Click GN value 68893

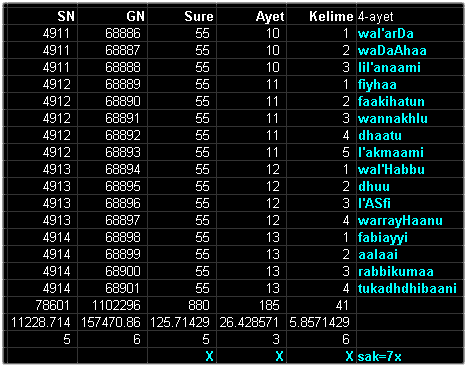[x=123, y=152]
